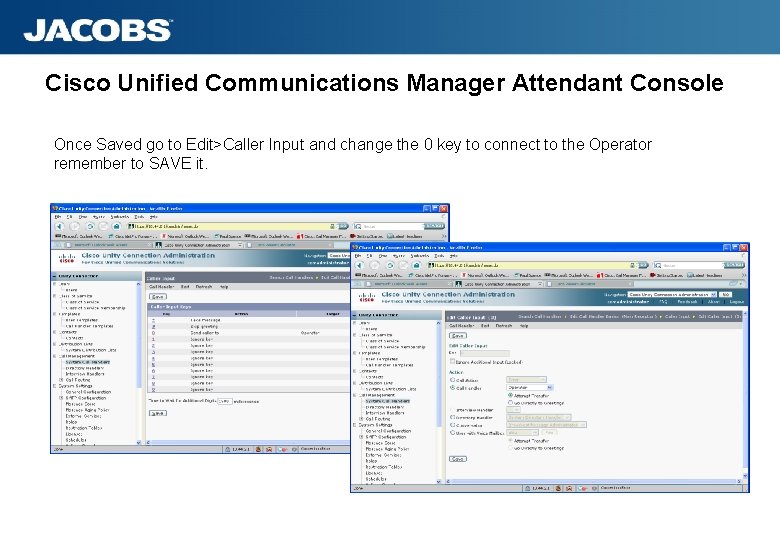Select the User with Voice Mailbox radio button
The height and width of the screenshot is (540, 780).
[x=453, y=433]
